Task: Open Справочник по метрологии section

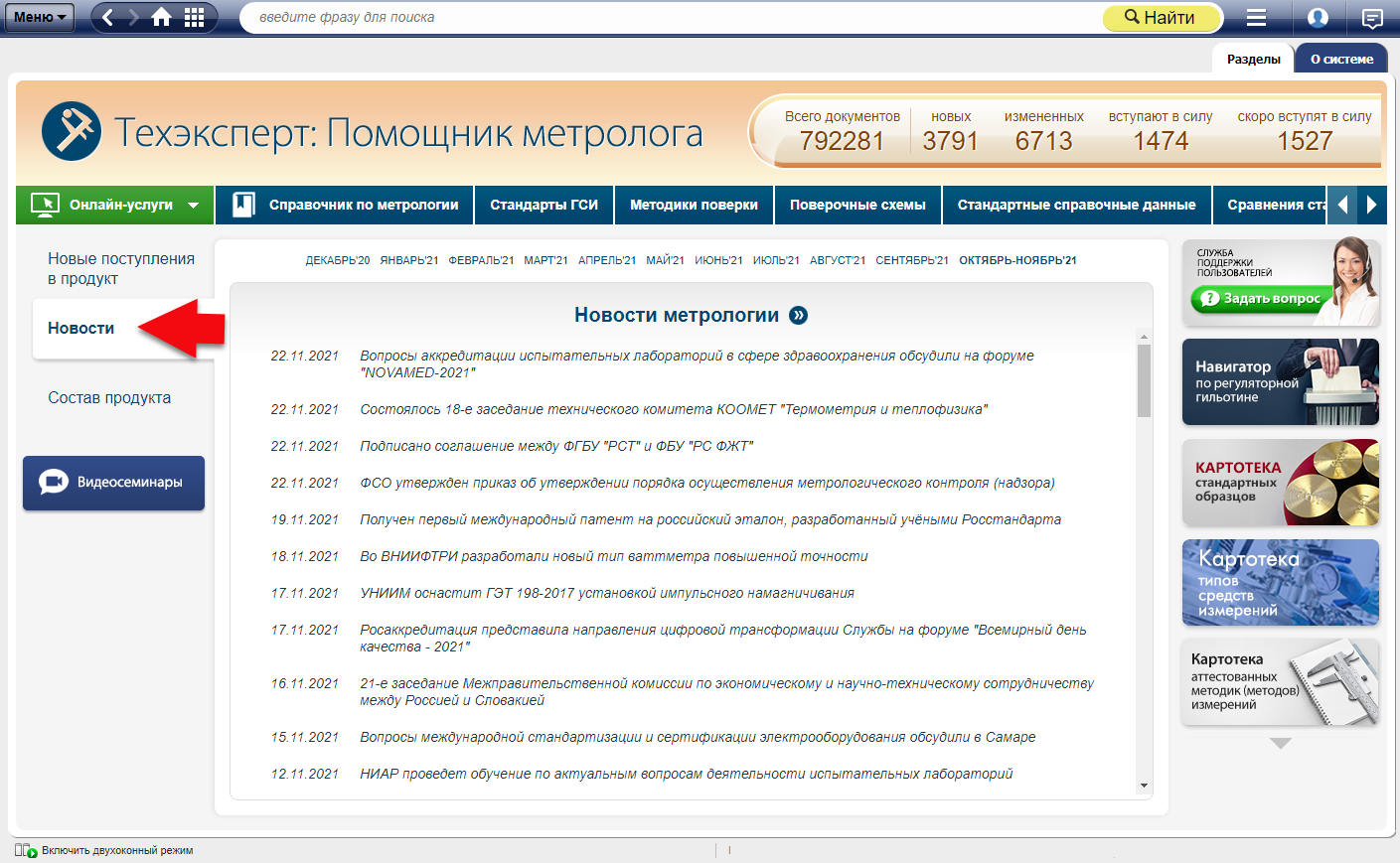Action: 345,205
